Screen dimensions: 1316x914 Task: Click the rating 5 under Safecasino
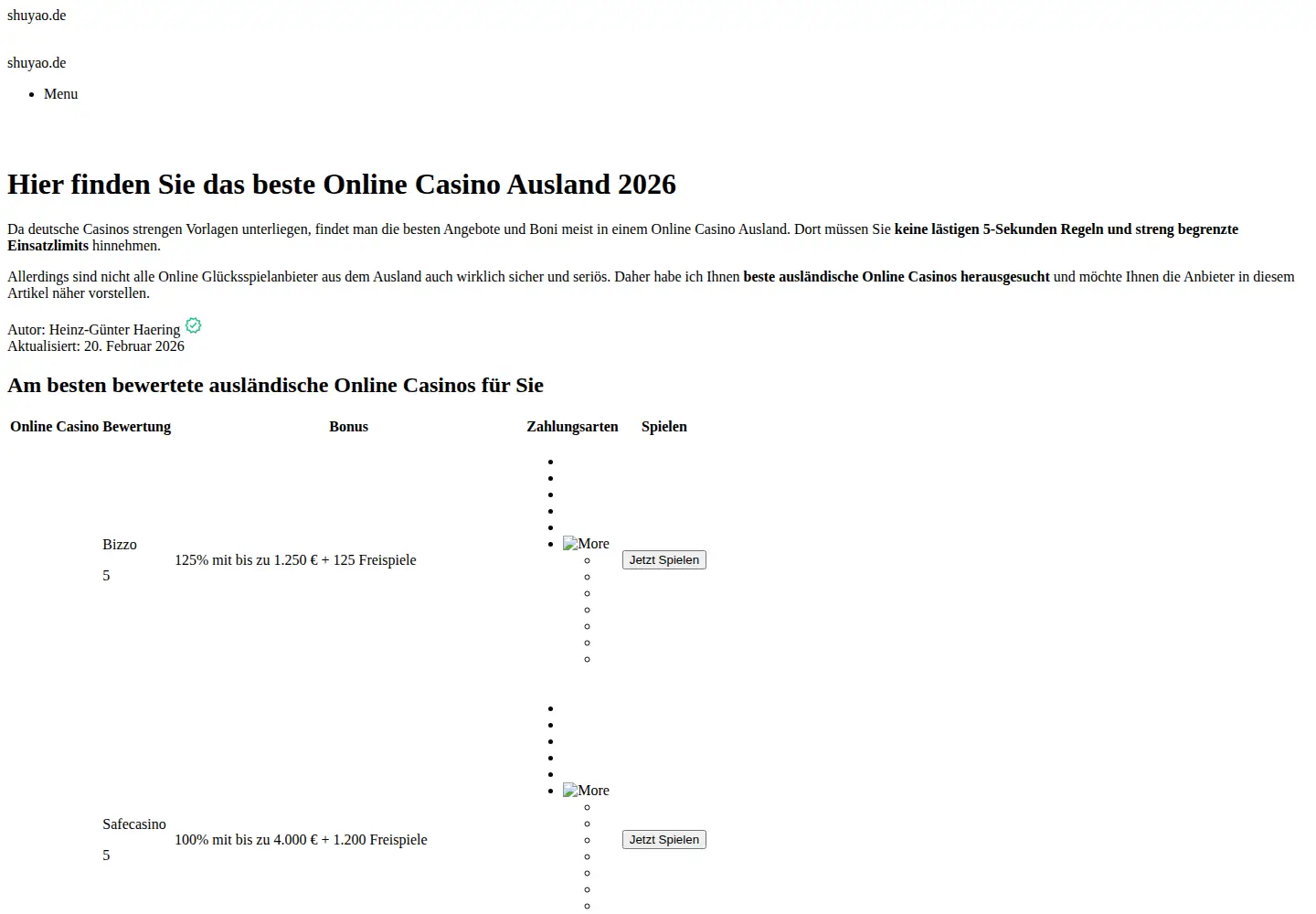(x=106, y=856)
